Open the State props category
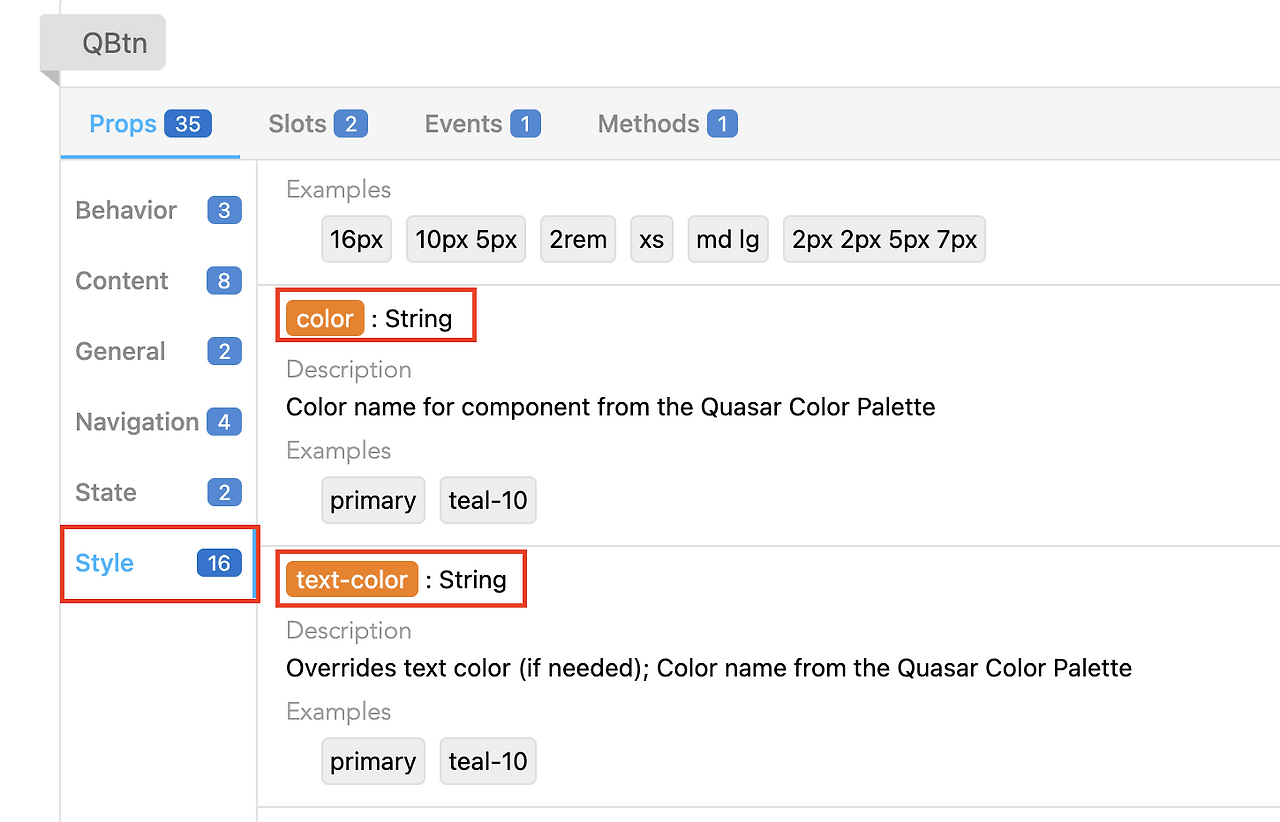 pos(158,492)
